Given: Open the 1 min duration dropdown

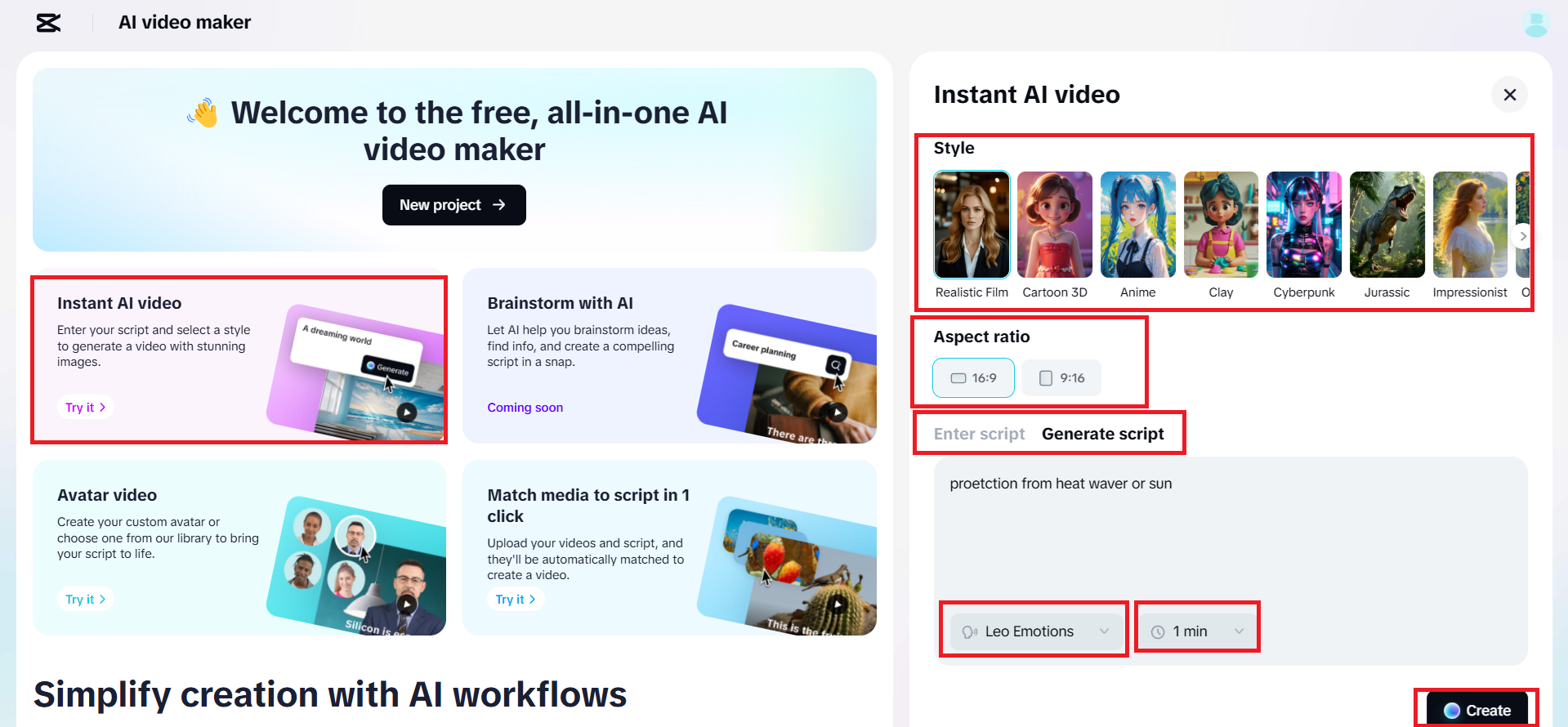Looking at the screenshot, I should [x=1197, y=631].
